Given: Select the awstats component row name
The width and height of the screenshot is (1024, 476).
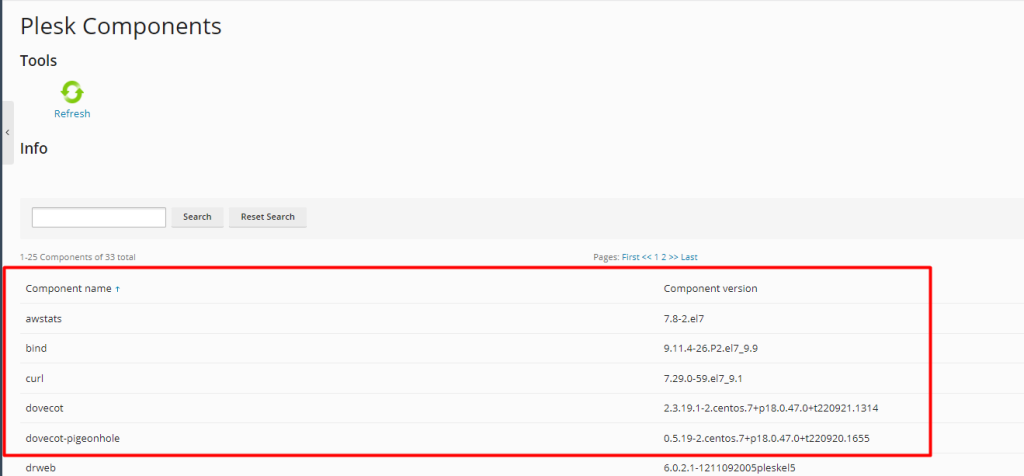Looking at the screenshot, I should tap(44, 319).
